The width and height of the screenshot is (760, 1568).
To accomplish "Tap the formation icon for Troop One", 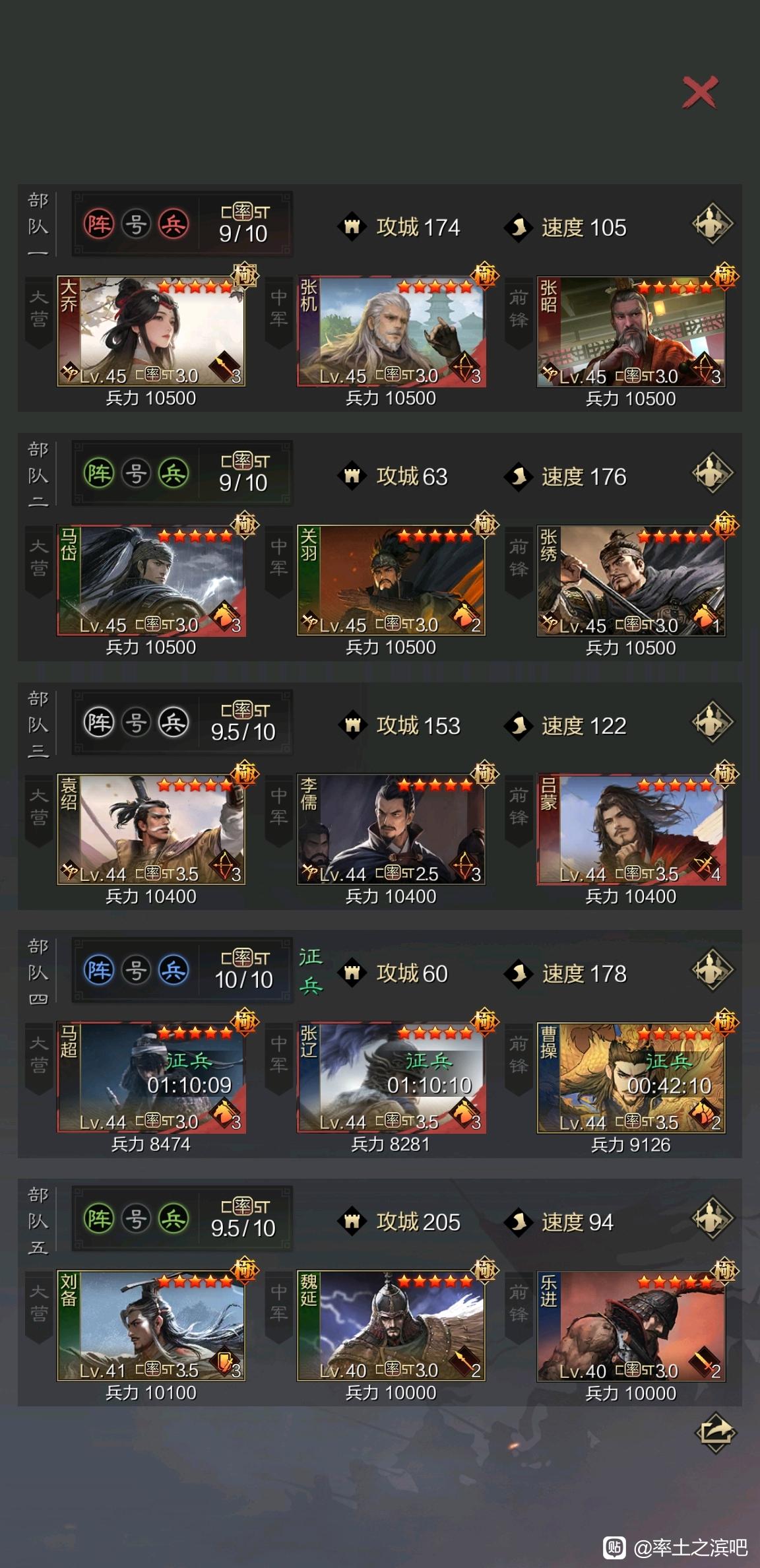I will (x=712, y=224).
